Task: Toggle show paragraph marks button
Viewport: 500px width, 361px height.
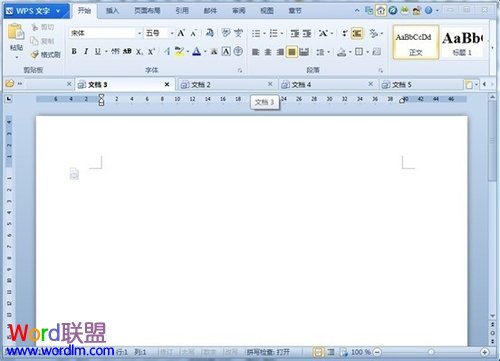Action: [x=357, y=33]
